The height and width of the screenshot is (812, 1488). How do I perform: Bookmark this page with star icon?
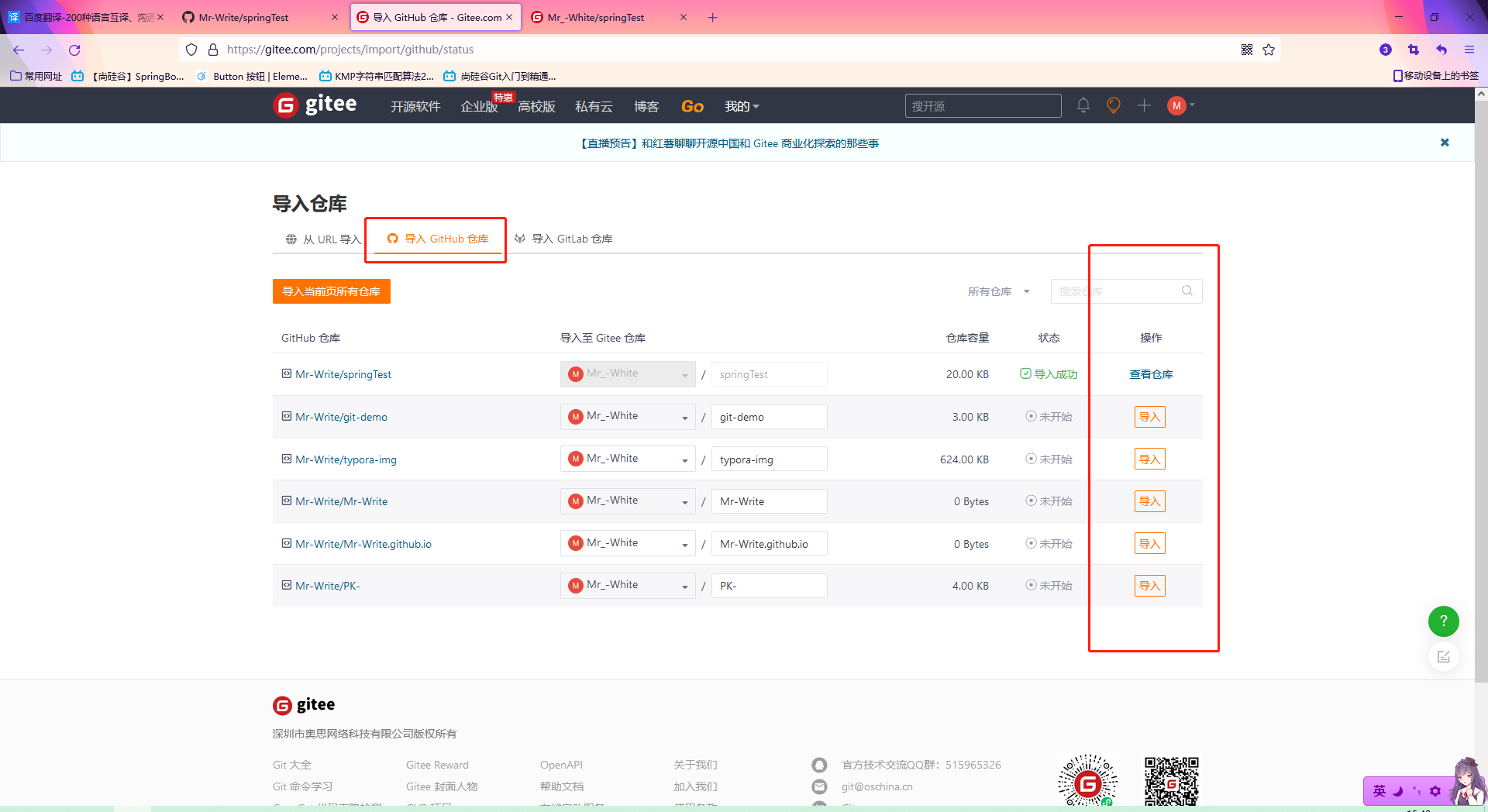1269,50
